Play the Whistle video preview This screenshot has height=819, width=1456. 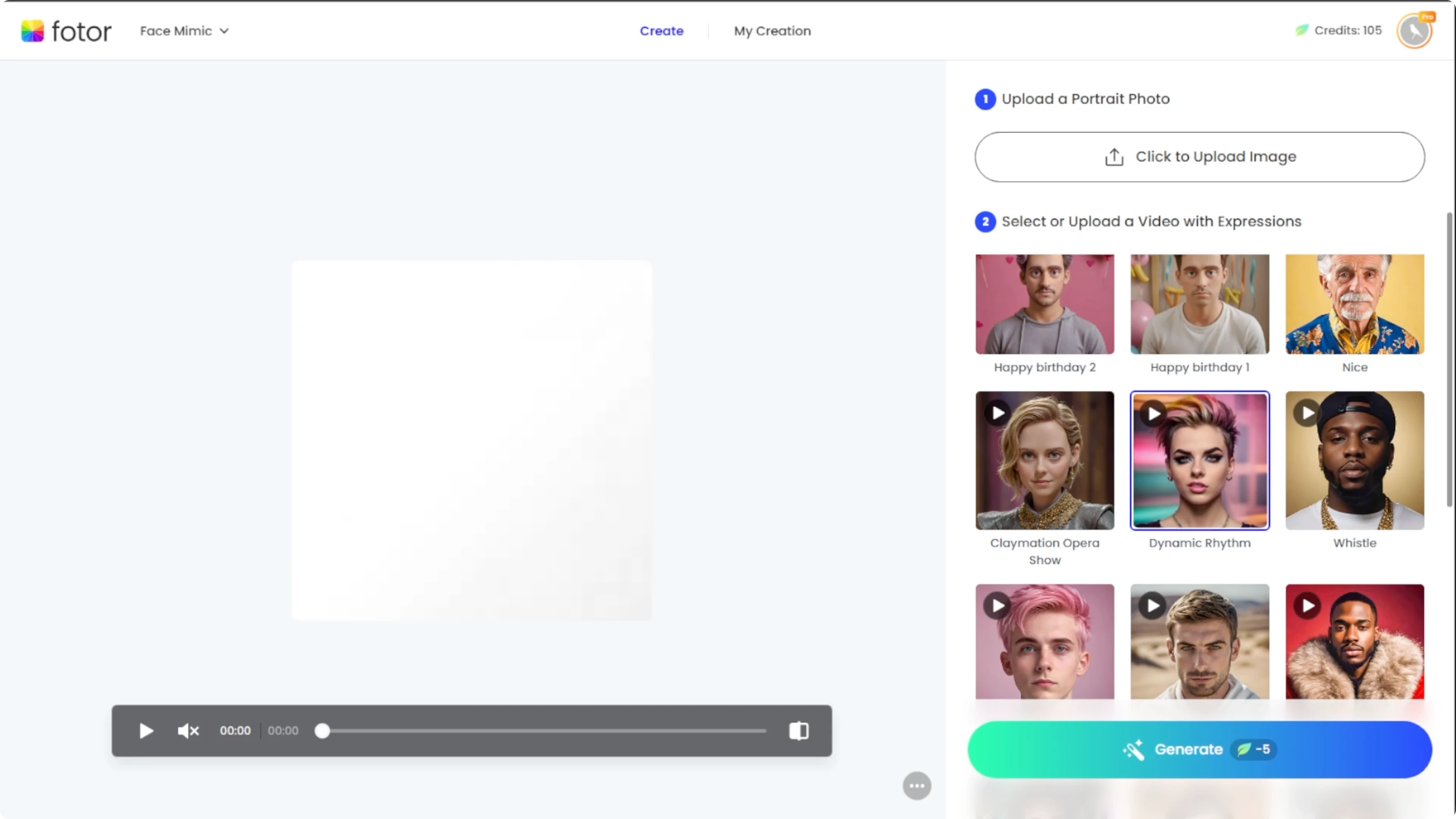tap(1307, 413)
